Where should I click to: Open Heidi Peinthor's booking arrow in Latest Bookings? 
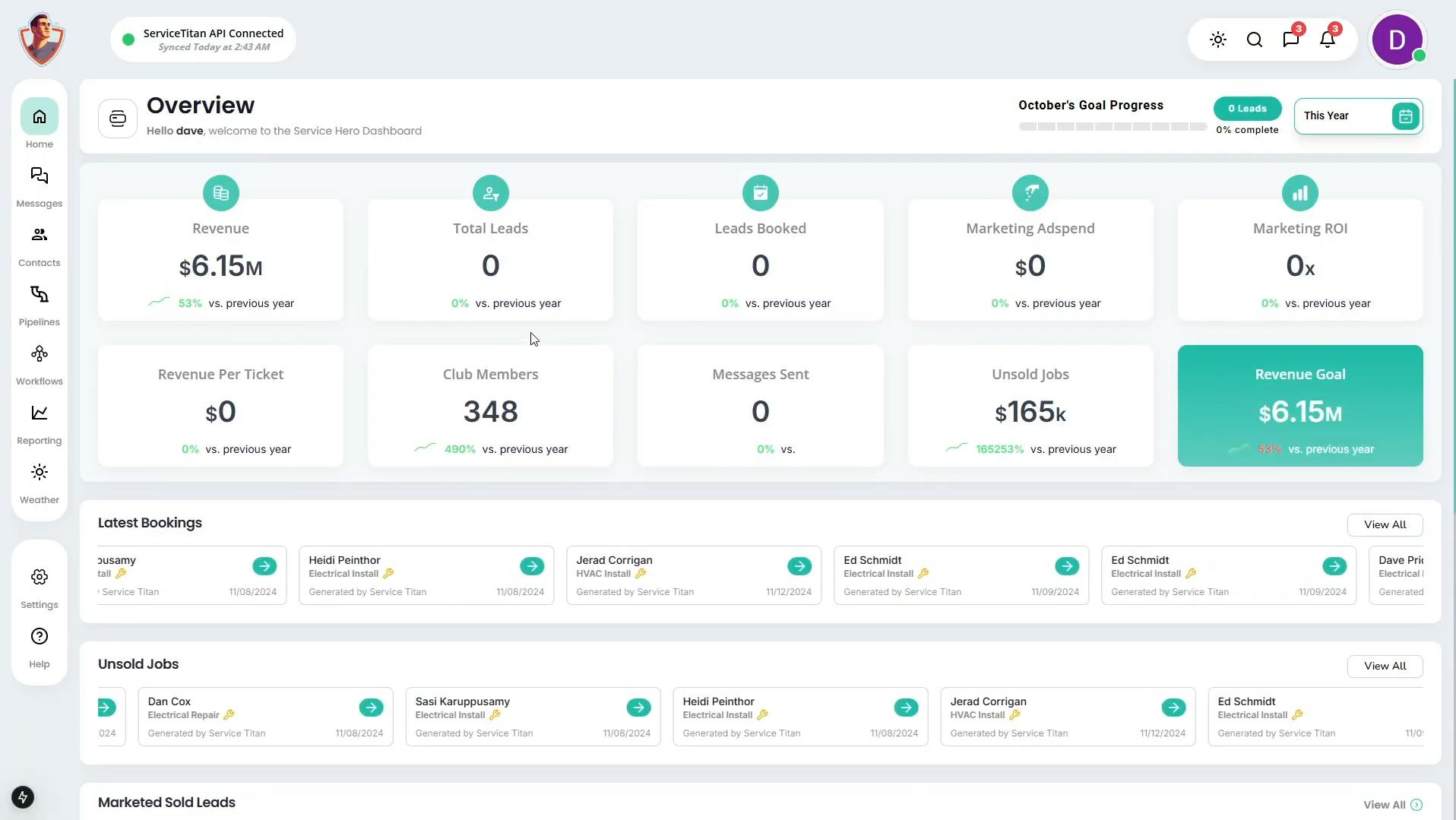532,566
